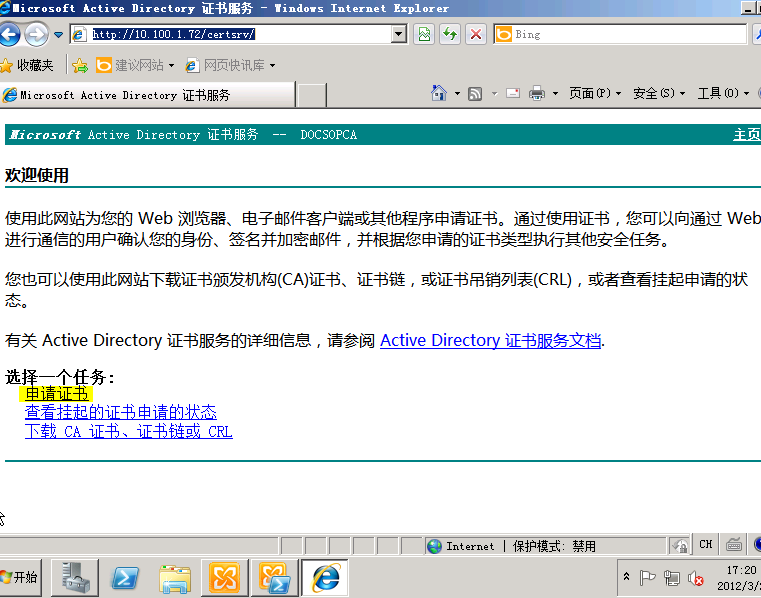
Task: Open the 工具(O) menu
Action: pyautogui.click(x=723, y=93)
